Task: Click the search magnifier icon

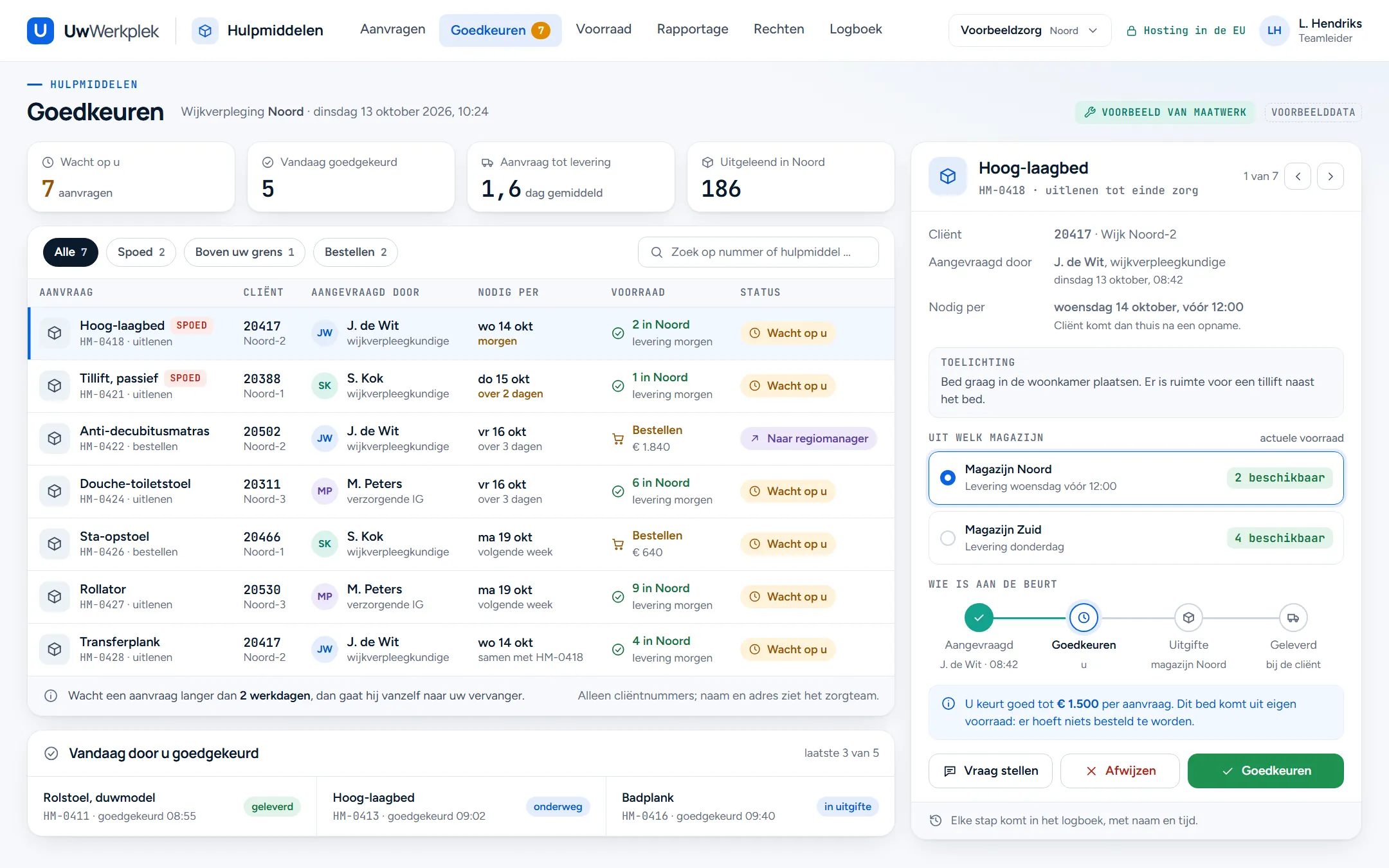Action: (x=657, y=252)
